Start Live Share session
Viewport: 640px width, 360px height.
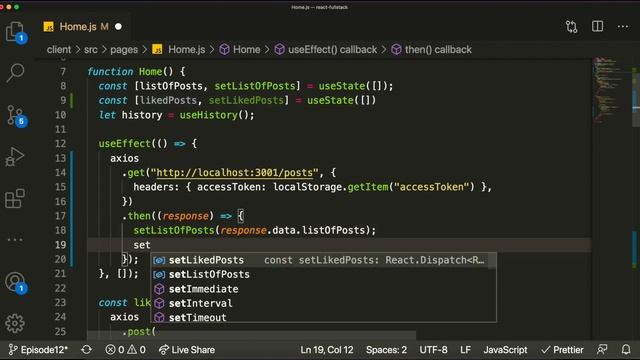tap(187, 350)
